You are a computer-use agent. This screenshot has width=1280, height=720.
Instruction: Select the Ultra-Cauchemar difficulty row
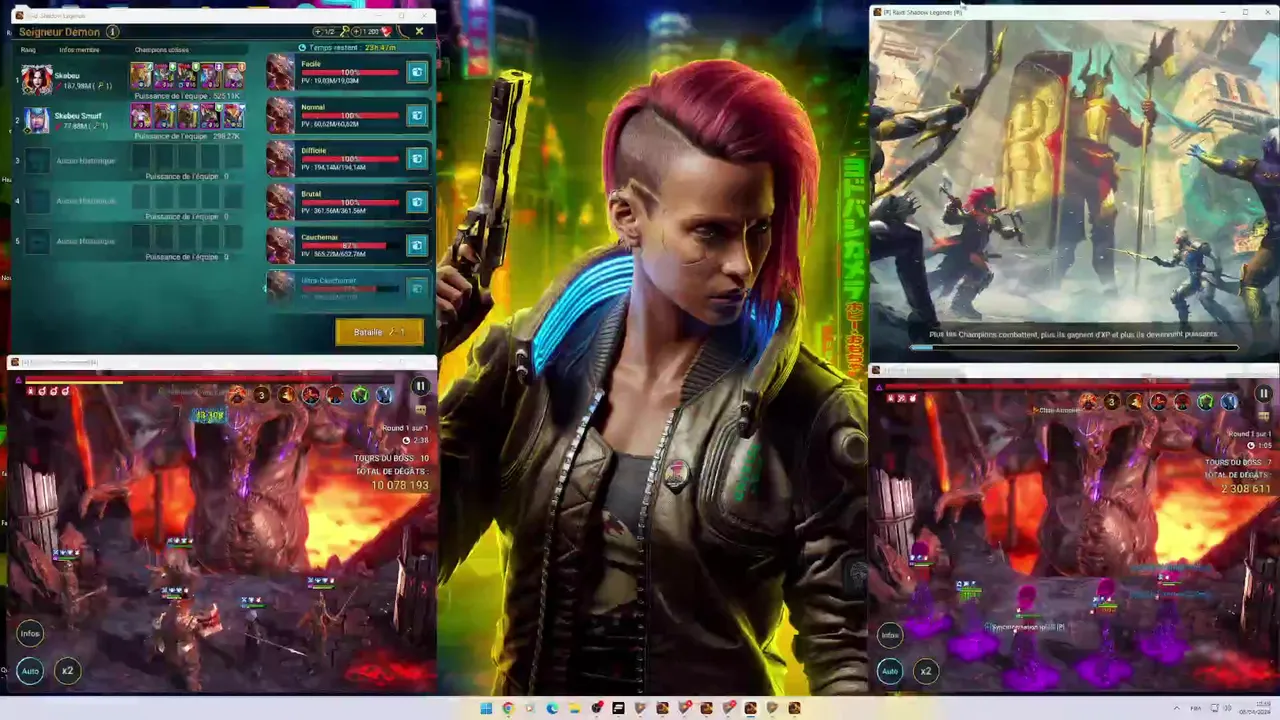click(x=348, y=288)
